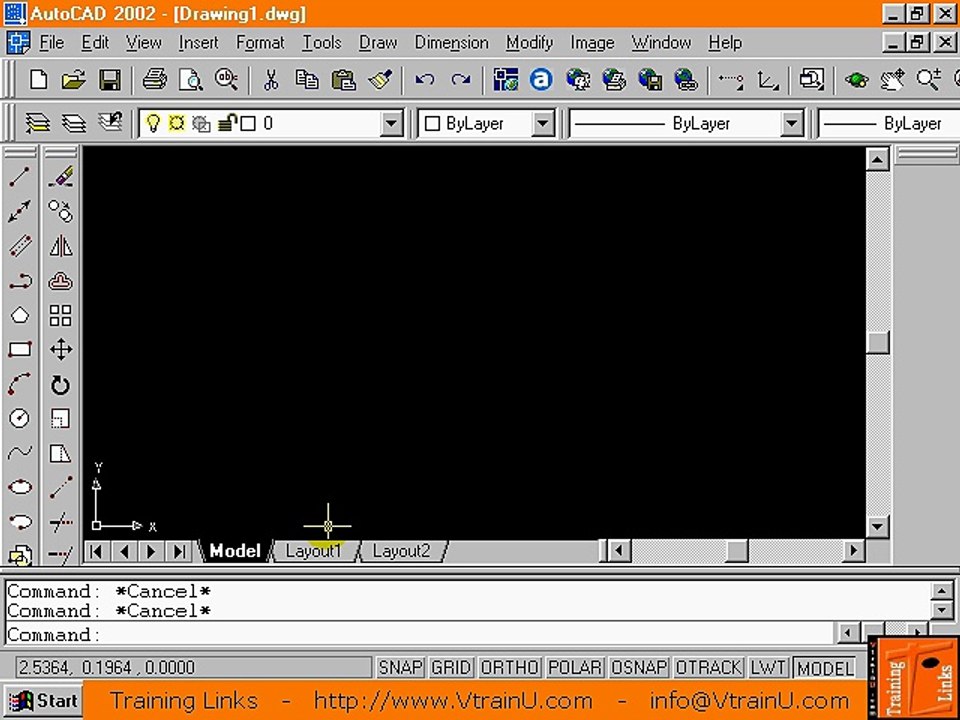Click drawing vertical scrollbar down arrow

tap(877, 526)
